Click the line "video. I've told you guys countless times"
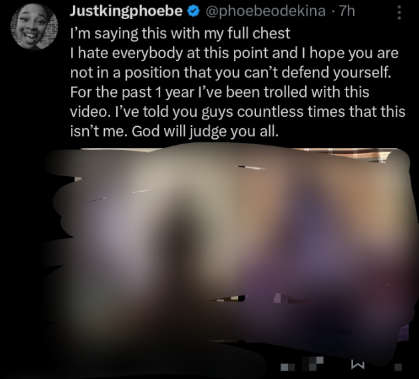The height and width of the screenshot is (379, 419). [x=238, y=112]
